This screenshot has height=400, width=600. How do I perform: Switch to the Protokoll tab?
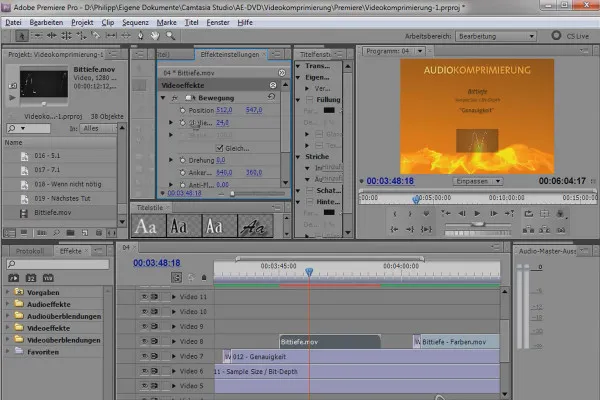(x=29, y=251)
